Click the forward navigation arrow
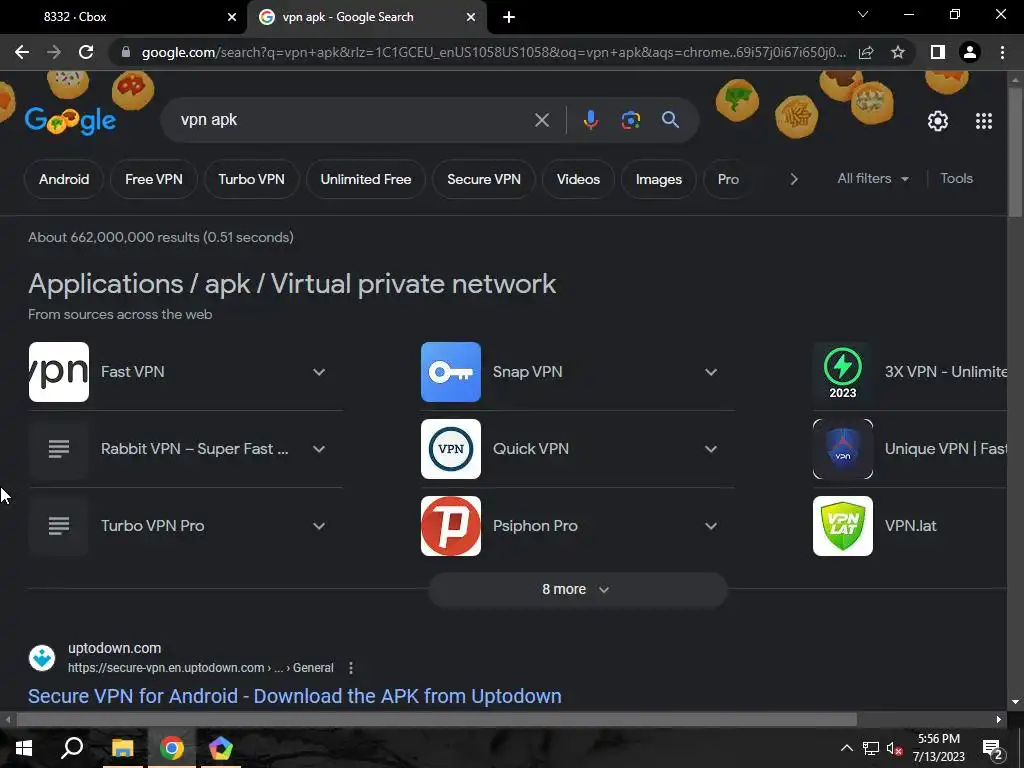 click(54, 52)
